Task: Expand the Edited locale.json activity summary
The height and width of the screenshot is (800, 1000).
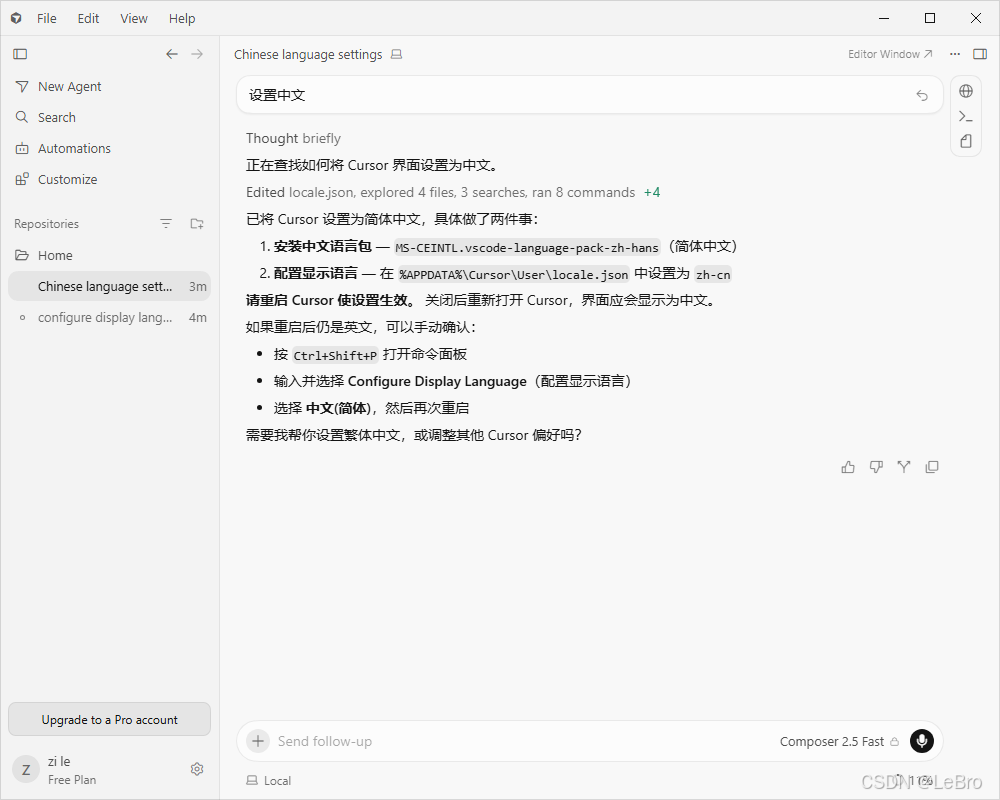Action: point(441,193)
